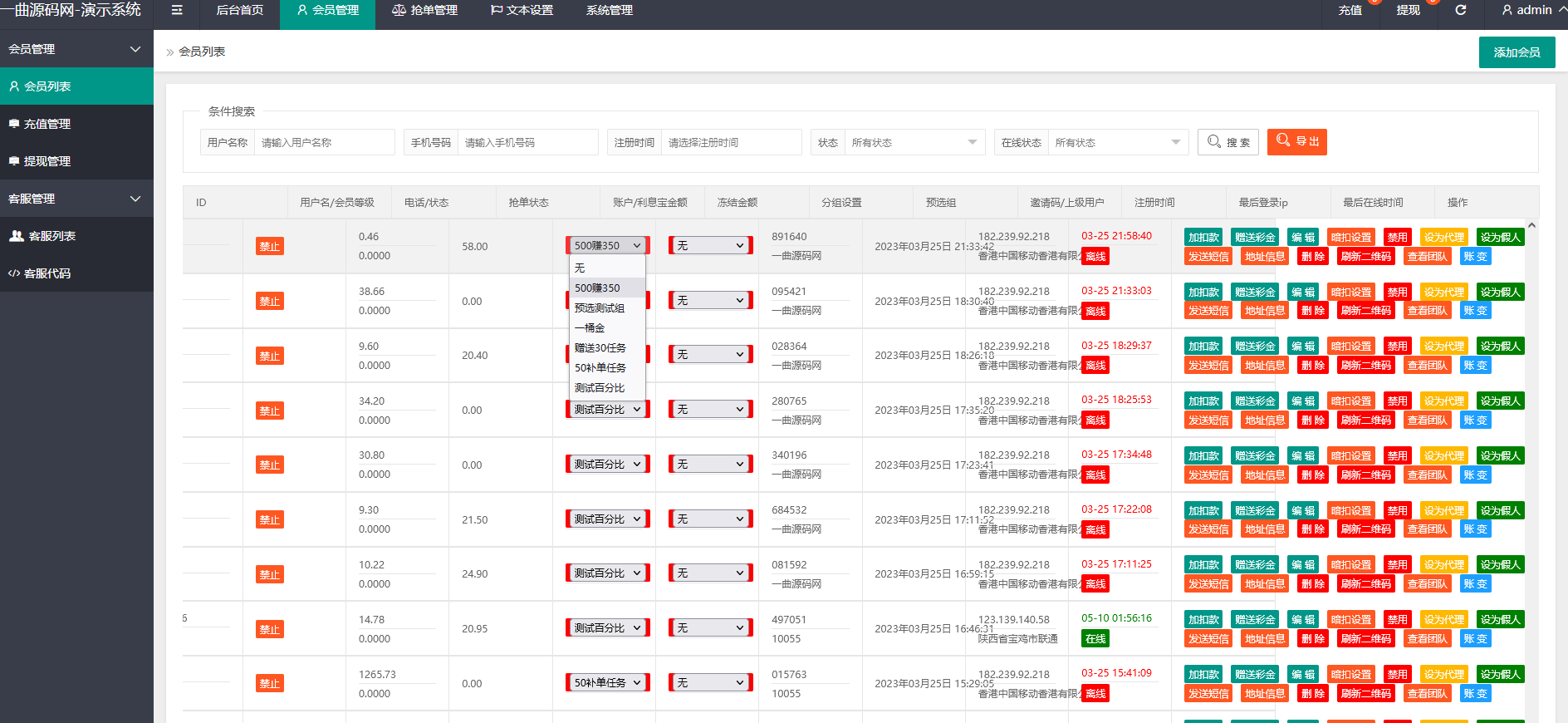Toggle the first row 禁止 status tag
Image resolution: width=1568 pixels, height=723 pixels.
[x=270, y=246]
